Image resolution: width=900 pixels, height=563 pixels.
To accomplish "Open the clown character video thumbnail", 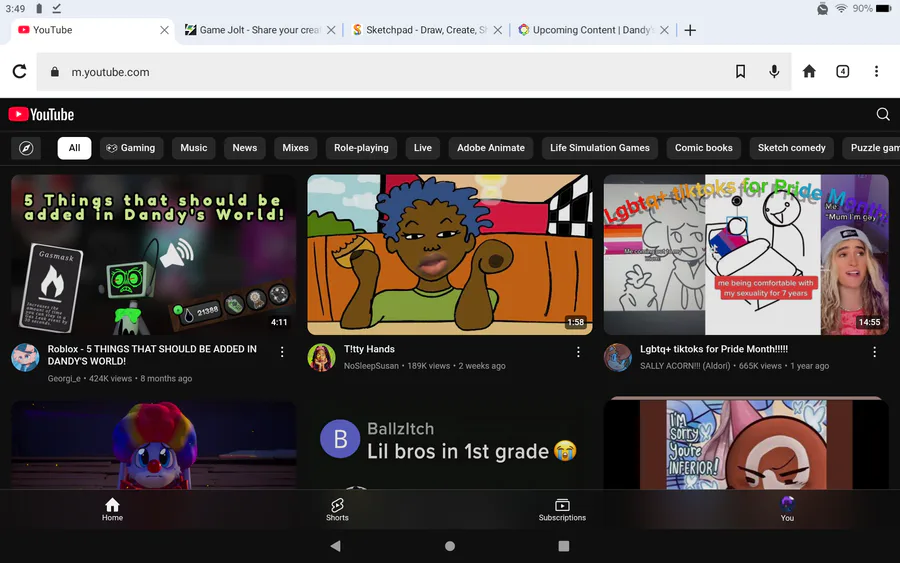I will coord(154,445).
